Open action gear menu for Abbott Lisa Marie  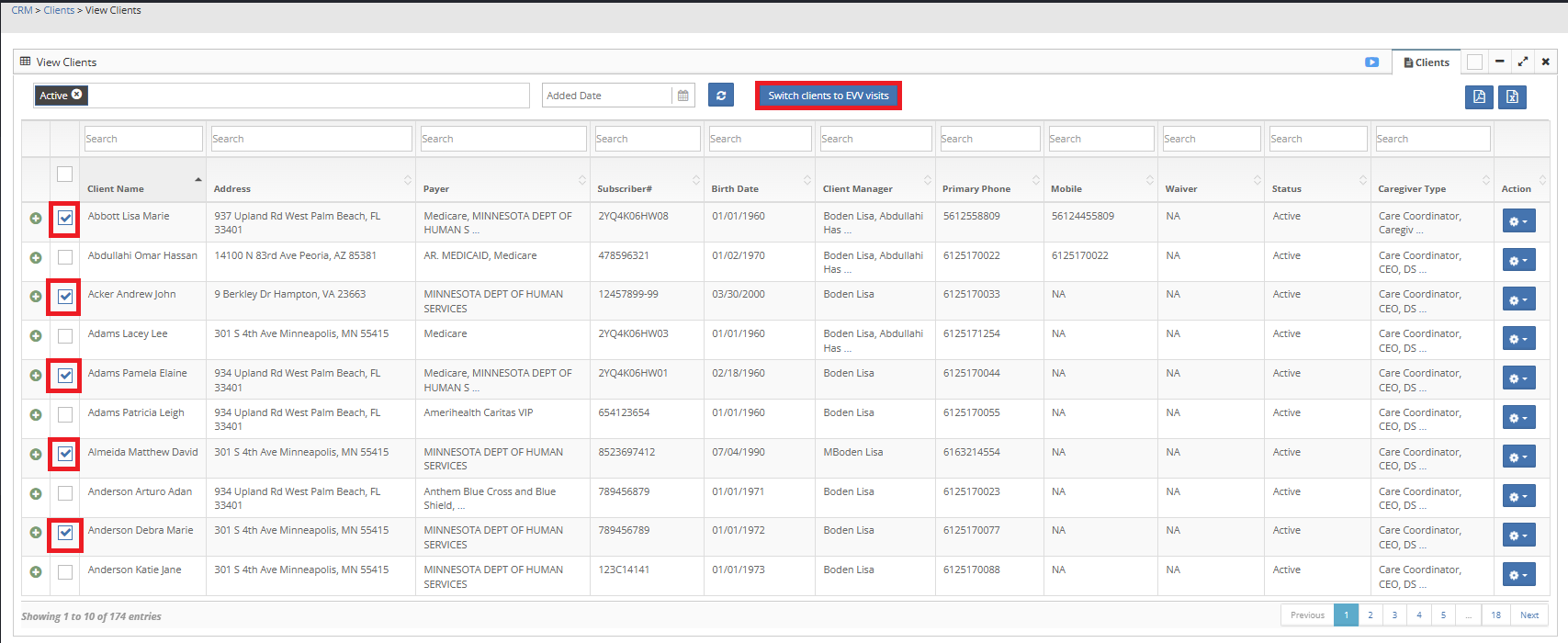[1518, 221]
